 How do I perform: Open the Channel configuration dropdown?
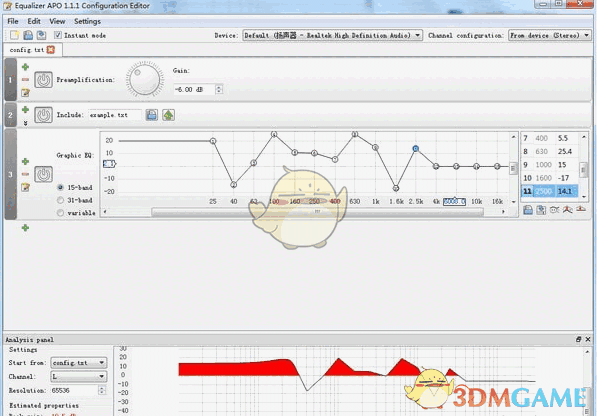tap(550, 35)
